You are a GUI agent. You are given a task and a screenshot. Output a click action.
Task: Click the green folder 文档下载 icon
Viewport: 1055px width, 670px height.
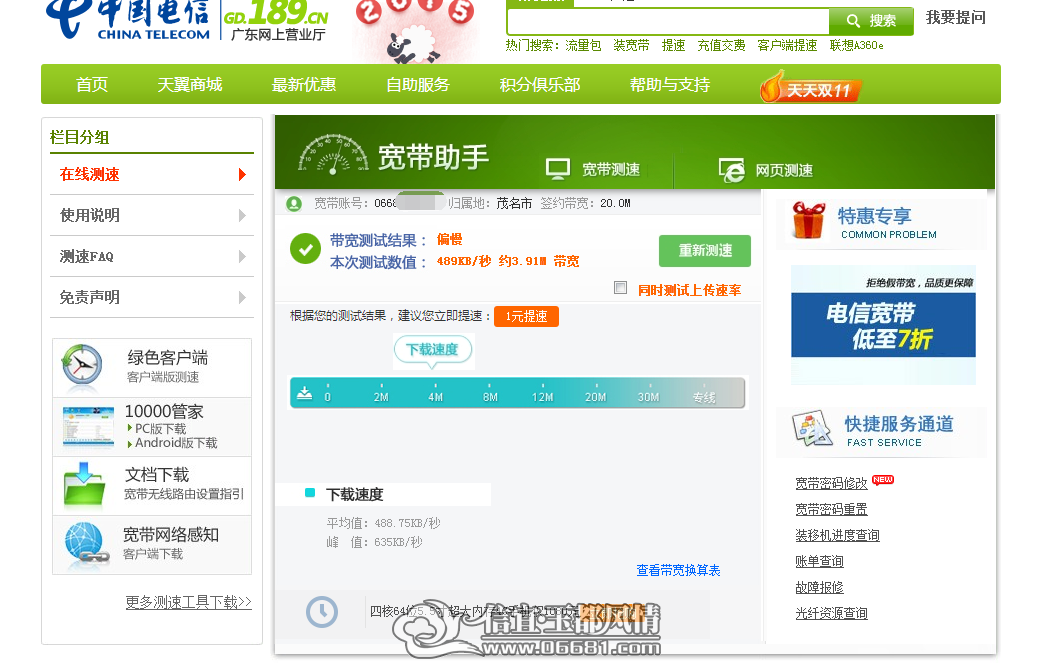coord(85,484)
